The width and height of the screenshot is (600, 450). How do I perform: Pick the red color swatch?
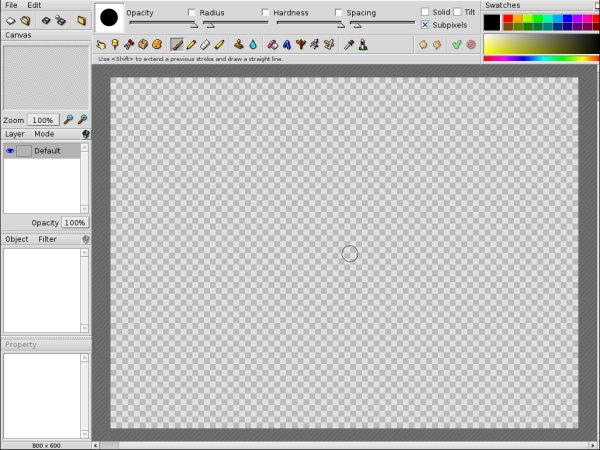click(509, 18)
